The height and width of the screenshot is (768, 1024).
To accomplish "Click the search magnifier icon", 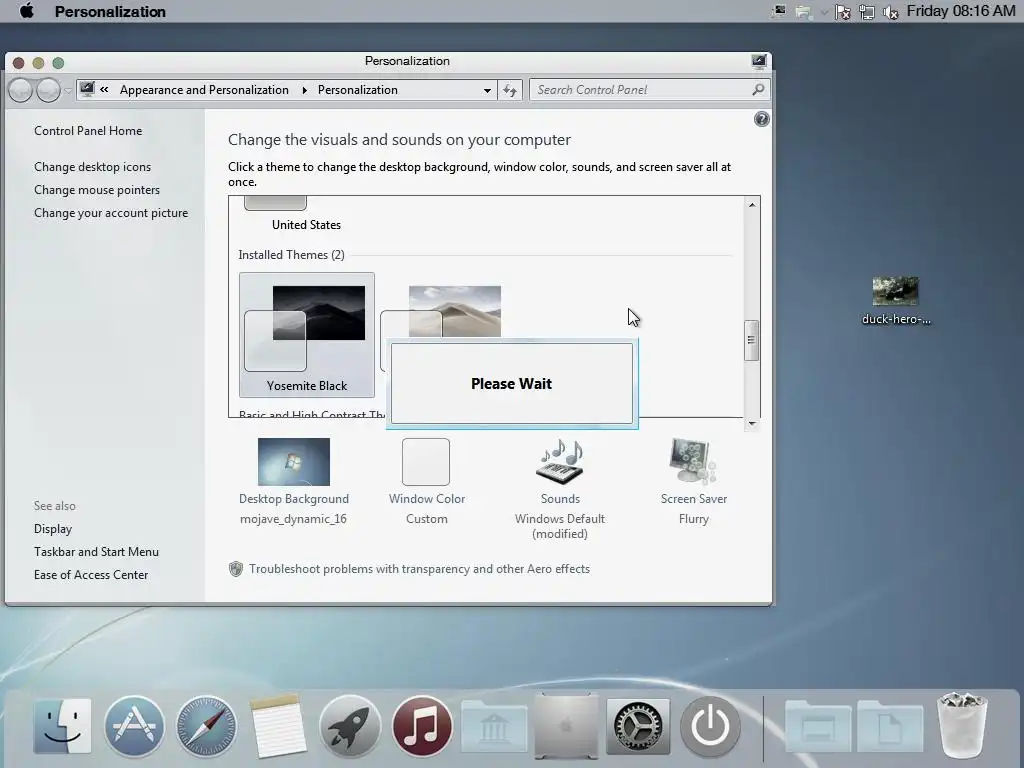I will (x=758, y=89).
